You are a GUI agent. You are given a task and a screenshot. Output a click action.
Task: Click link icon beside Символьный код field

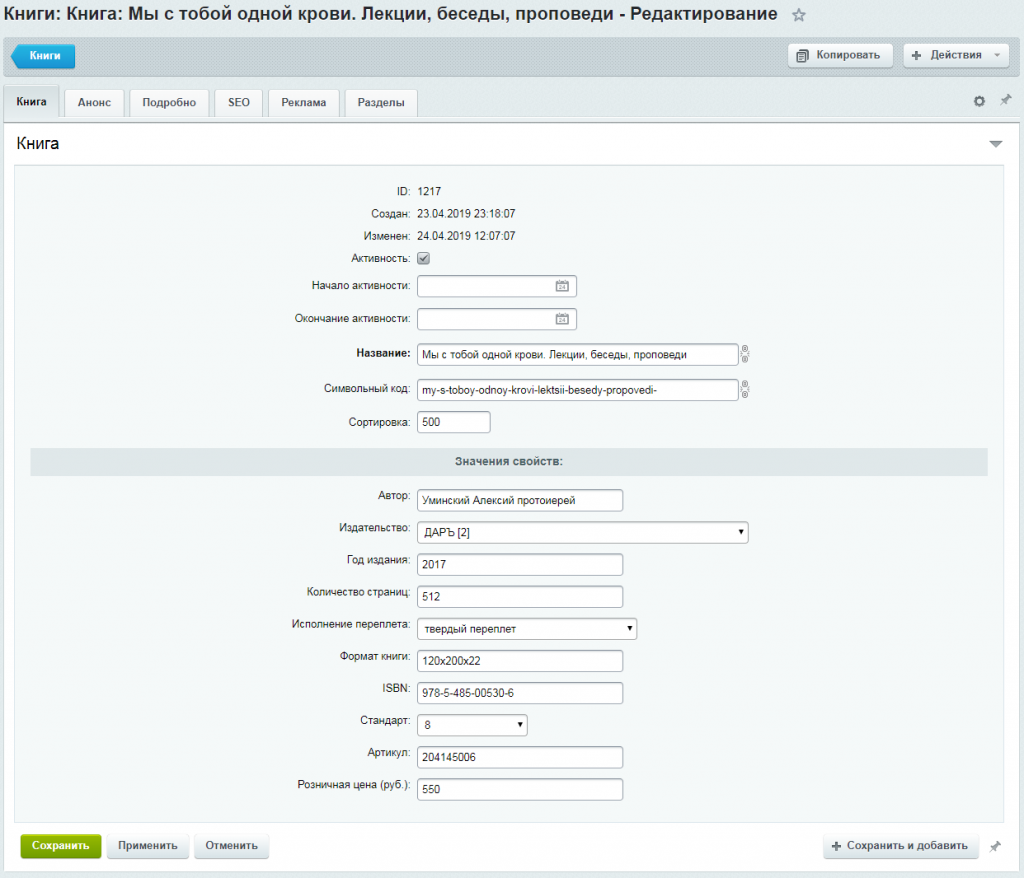click(744, 389)
